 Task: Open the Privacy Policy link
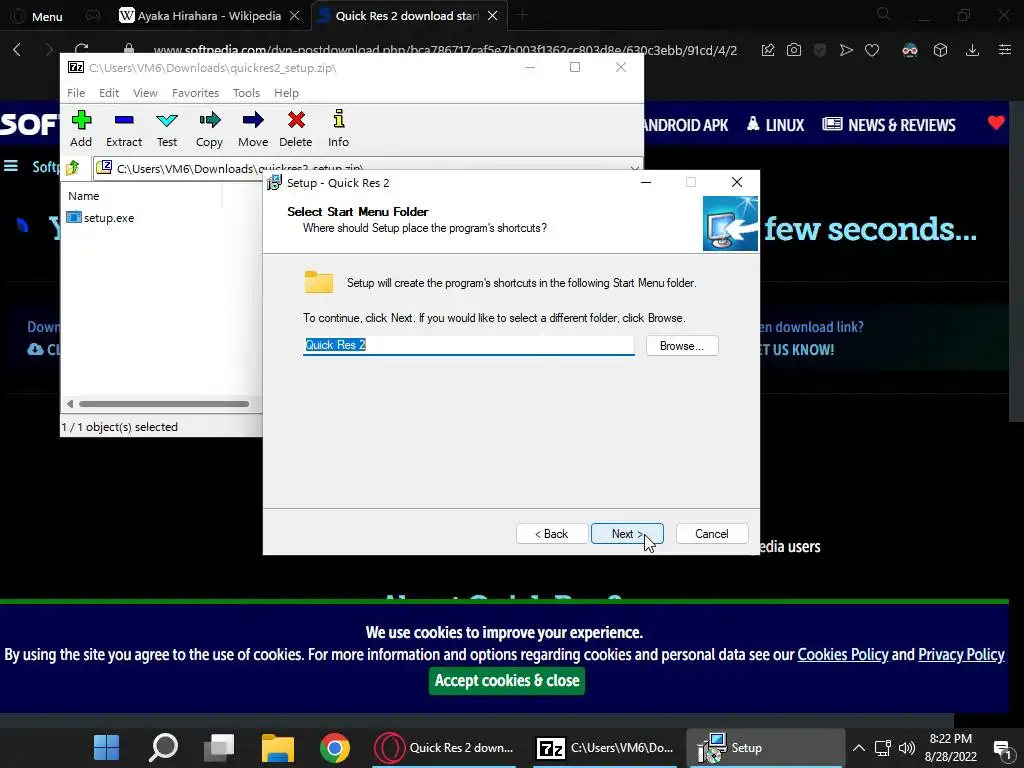[961, 654]
